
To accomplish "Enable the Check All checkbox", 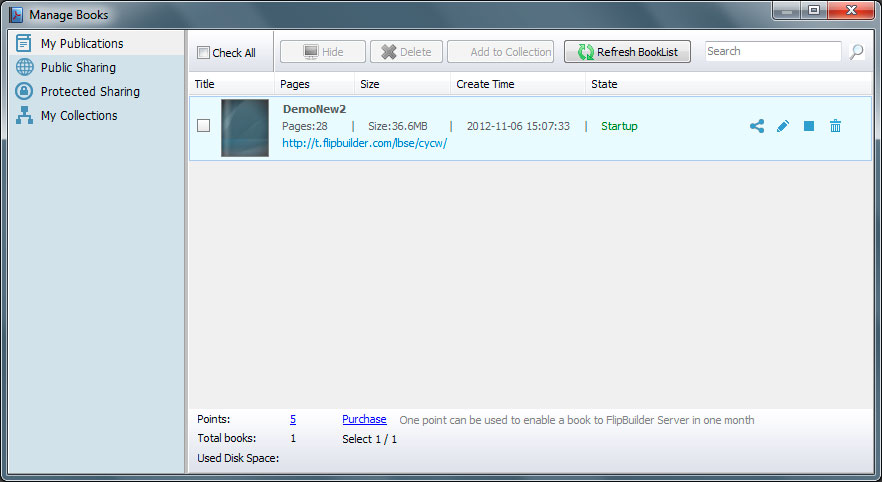I will [204, 53].
